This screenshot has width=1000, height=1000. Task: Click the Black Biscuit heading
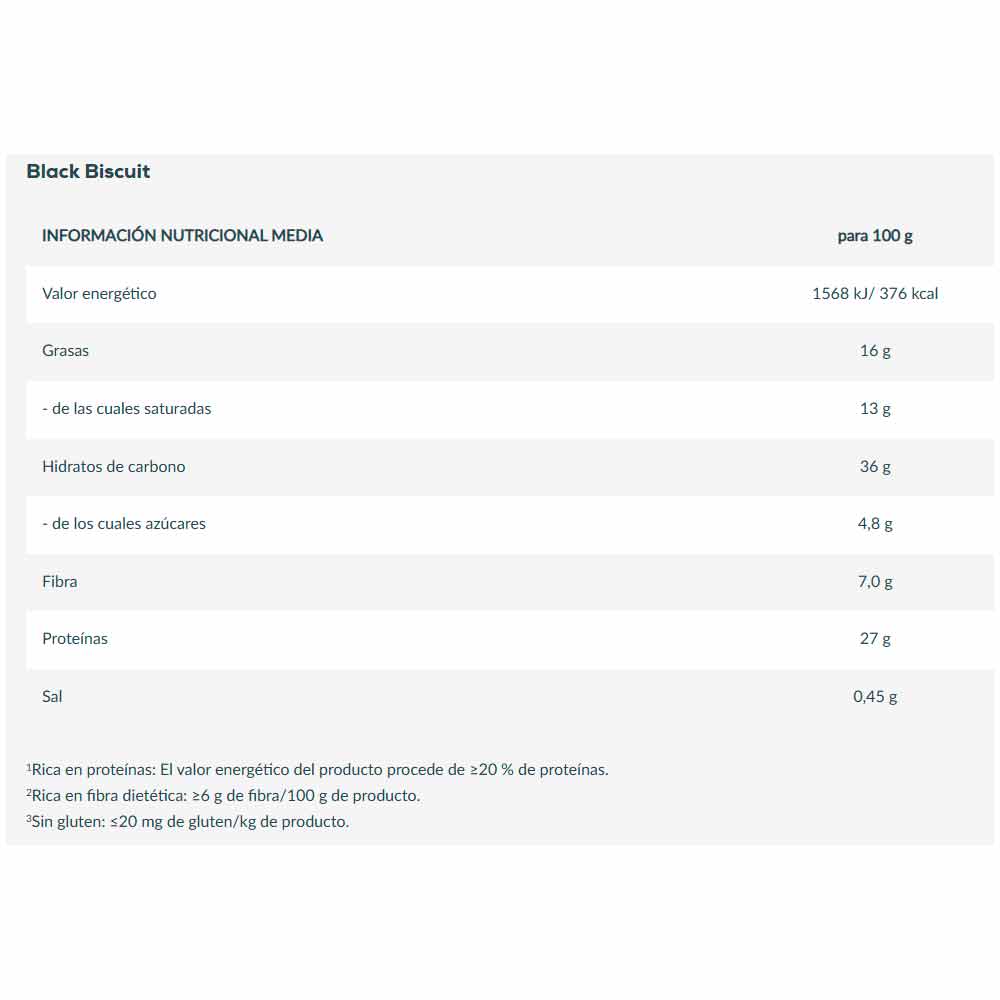(88, 171)
